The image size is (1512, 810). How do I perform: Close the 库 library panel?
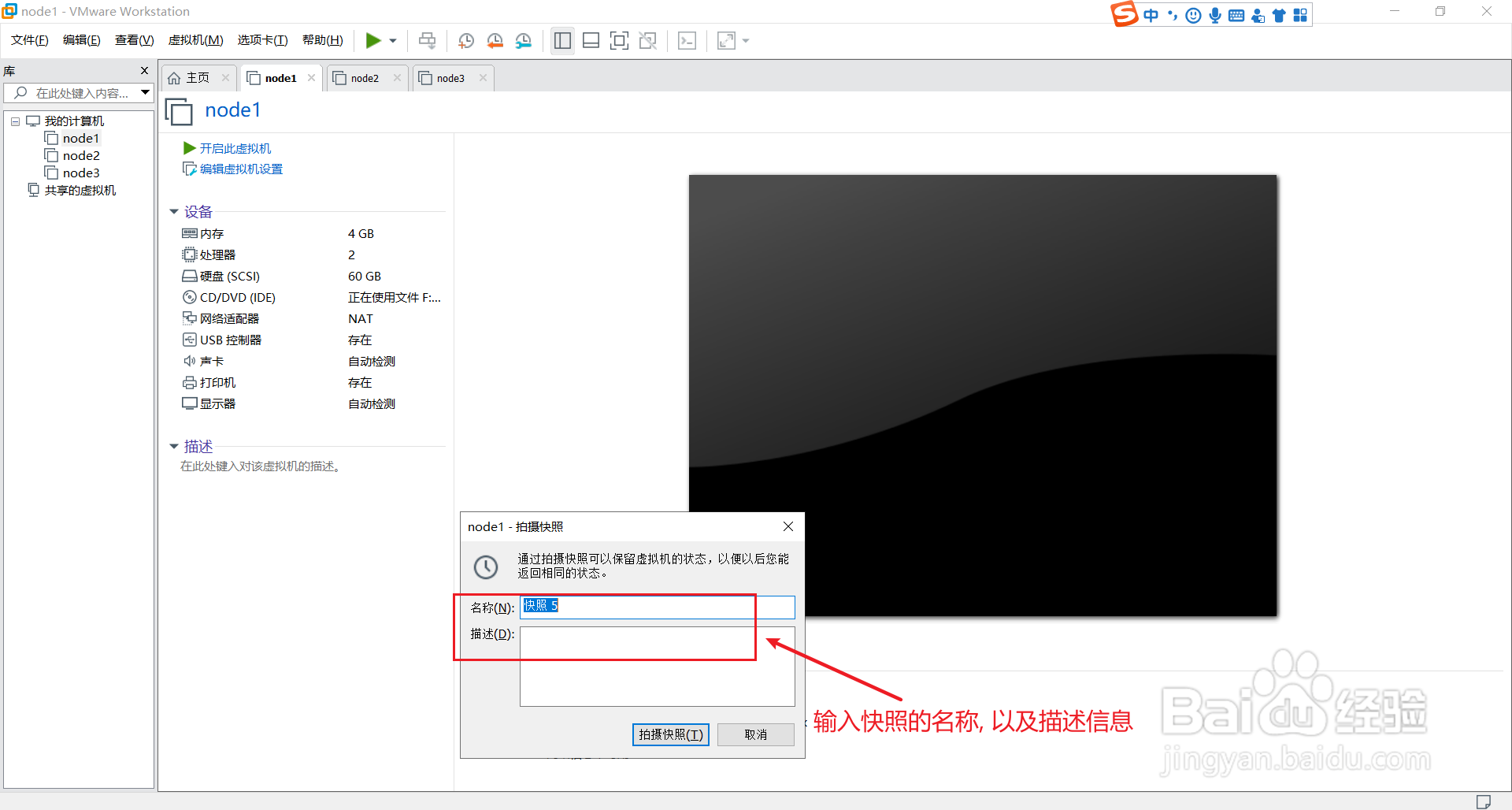144,71
